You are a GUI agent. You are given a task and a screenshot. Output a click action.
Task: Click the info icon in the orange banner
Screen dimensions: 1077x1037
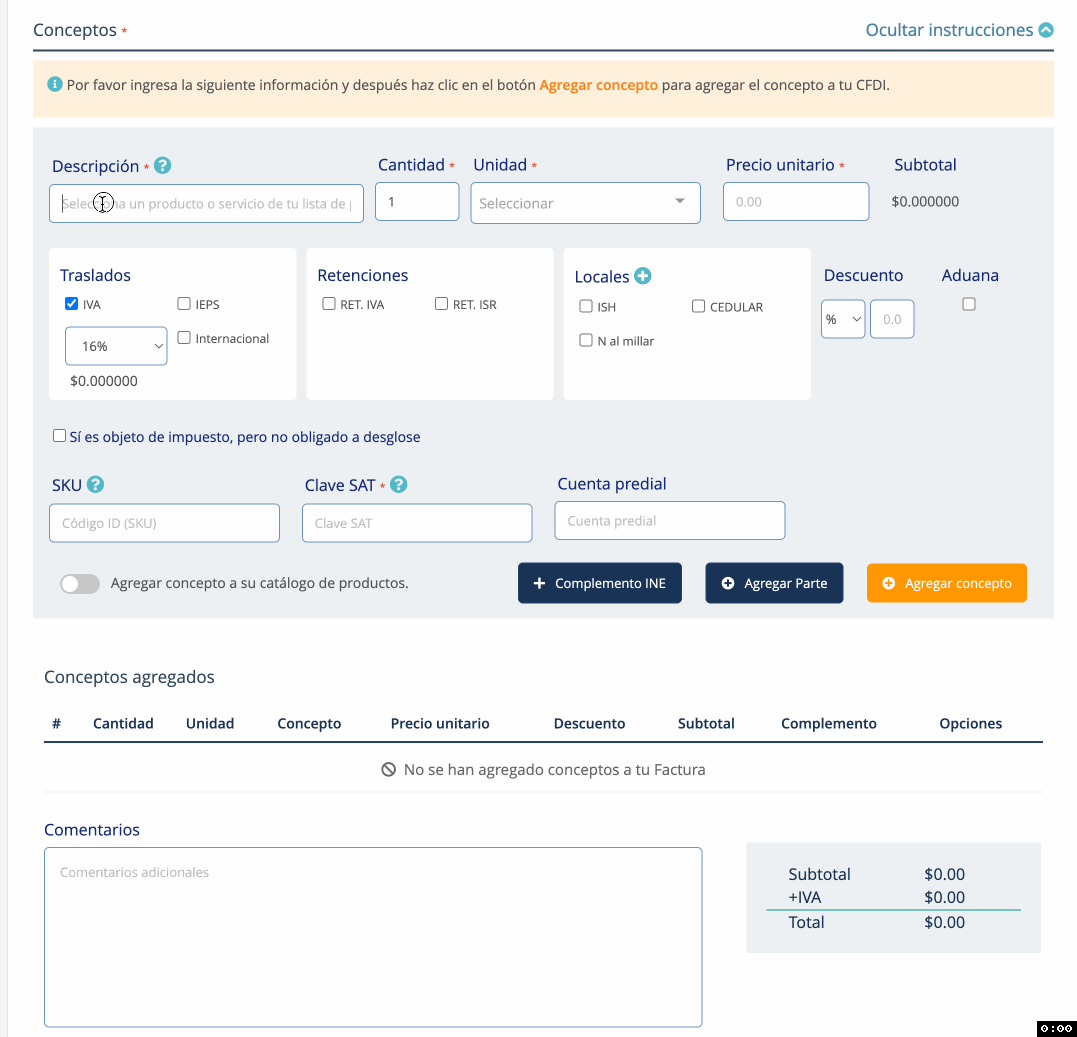coord(55,85)
